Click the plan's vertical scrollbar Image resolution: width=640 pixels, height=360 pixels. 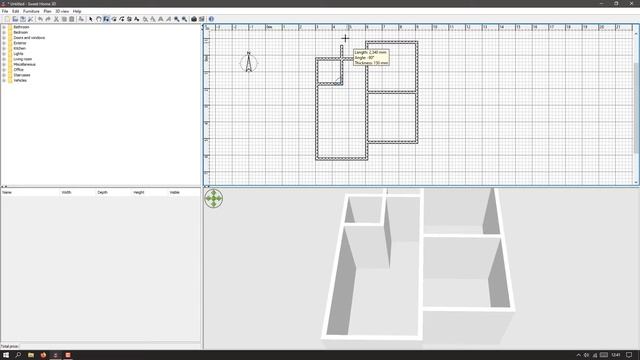tap(636, 107)
